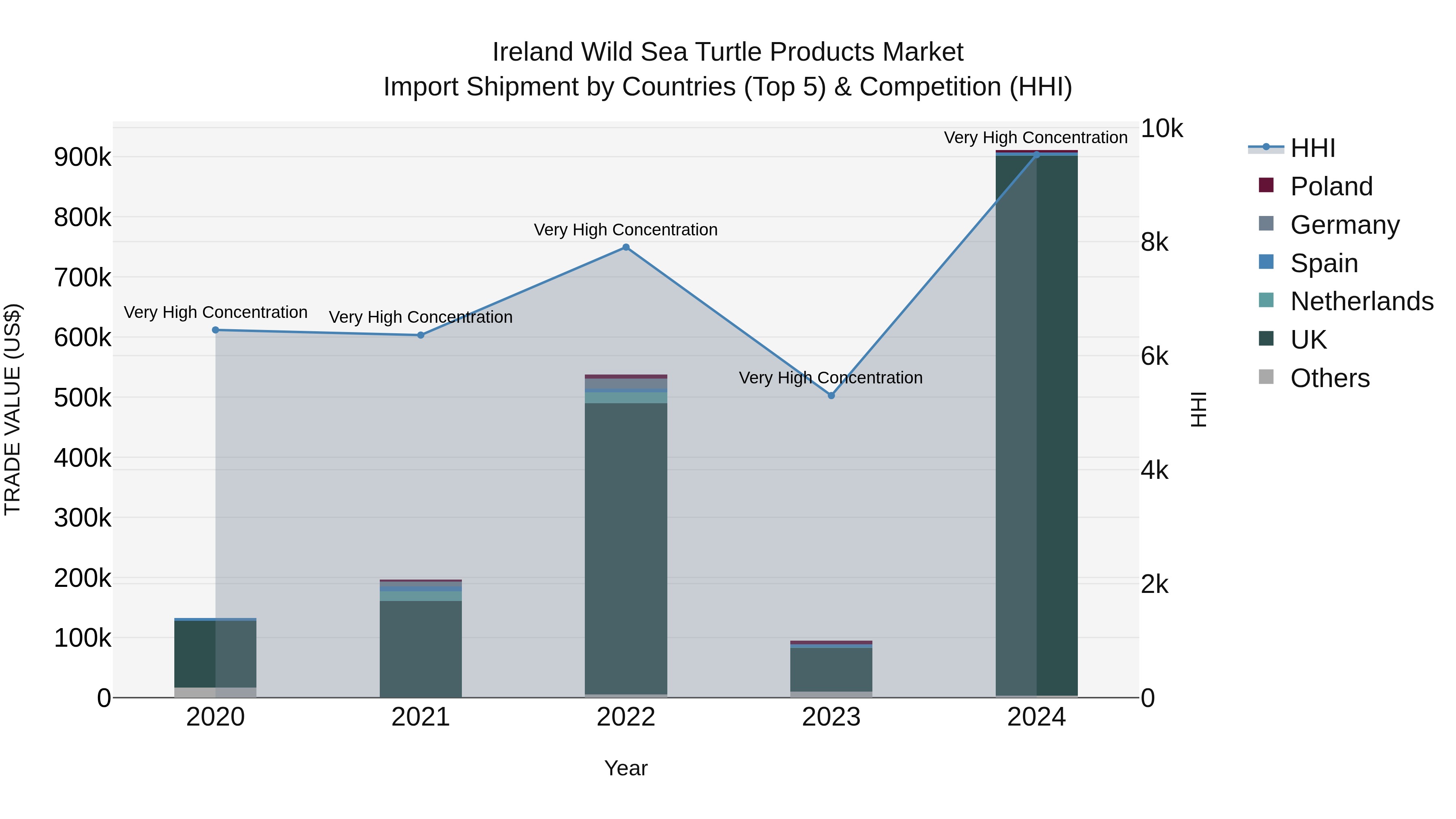The width and height of the screenshot is (1456, 819).
Task: Click the subtitle 'Import Shipment by Countries (Top 5) & Competition (HHI)'
Action: point(728,87)
